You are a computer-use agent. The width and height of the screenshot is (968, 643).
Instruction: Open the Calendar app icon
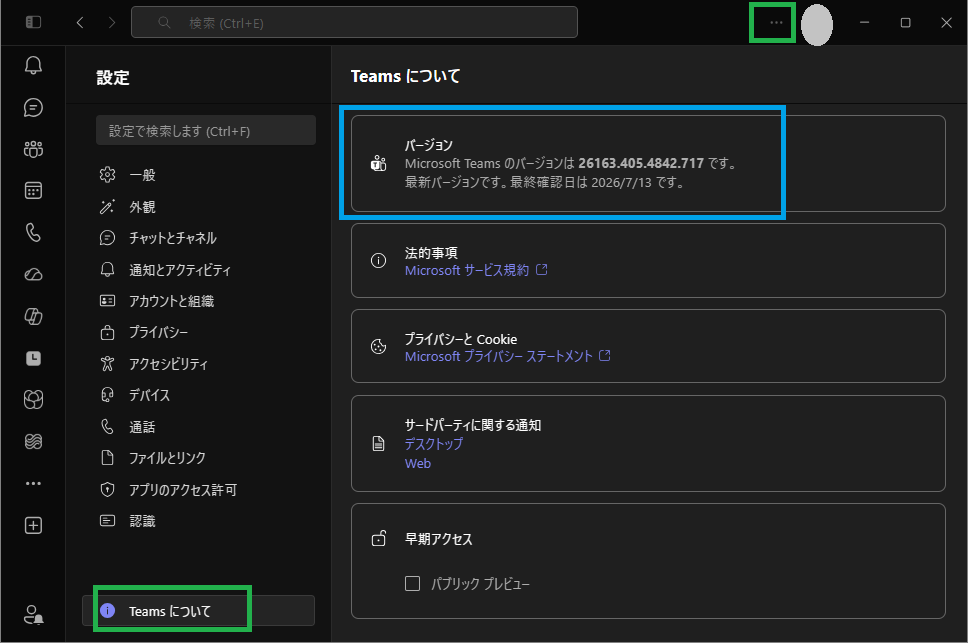click(33, 191)
